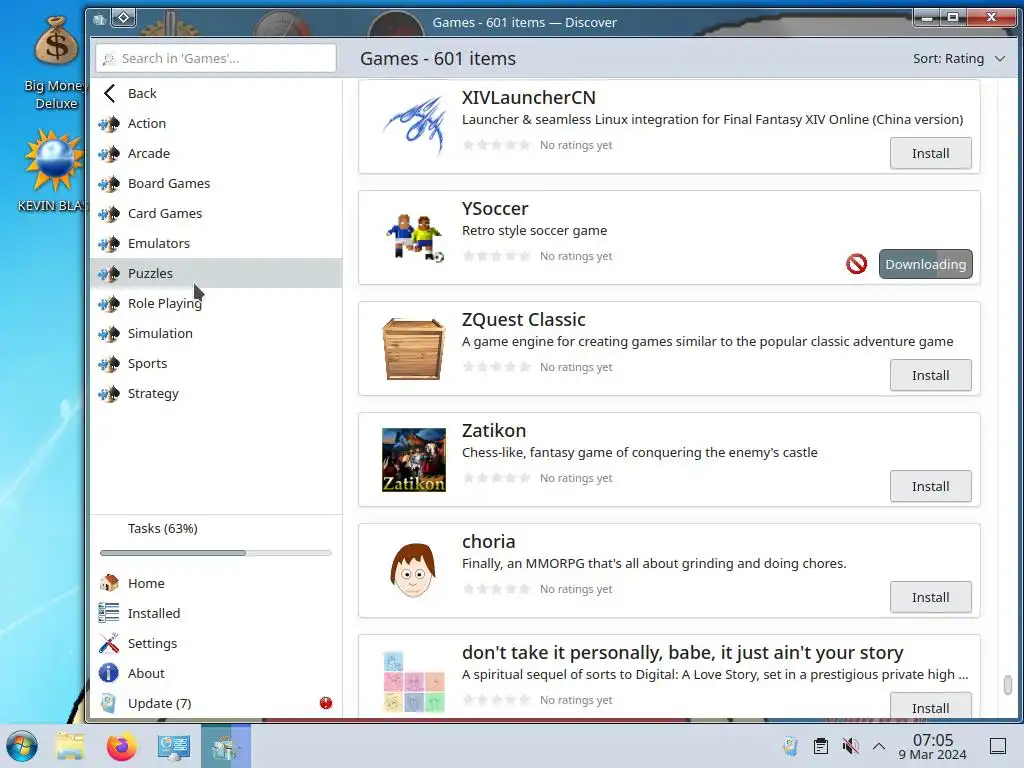Click the titlebar keep-above diamond icon
Image resolution: width=1024 pixels, height=768 pixels.
pos(123,18)
